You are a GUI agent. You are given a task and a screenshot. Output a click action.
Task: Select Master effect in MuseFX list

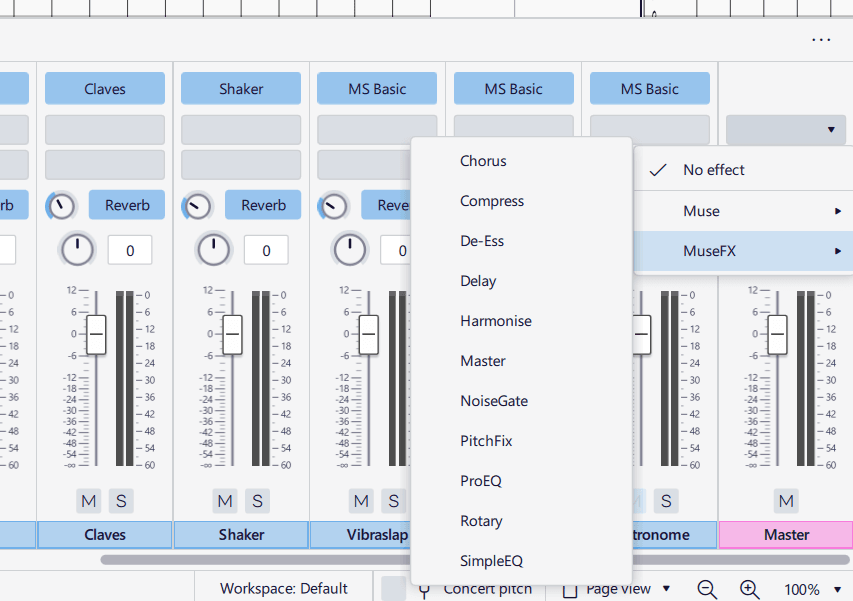(521, 361)
